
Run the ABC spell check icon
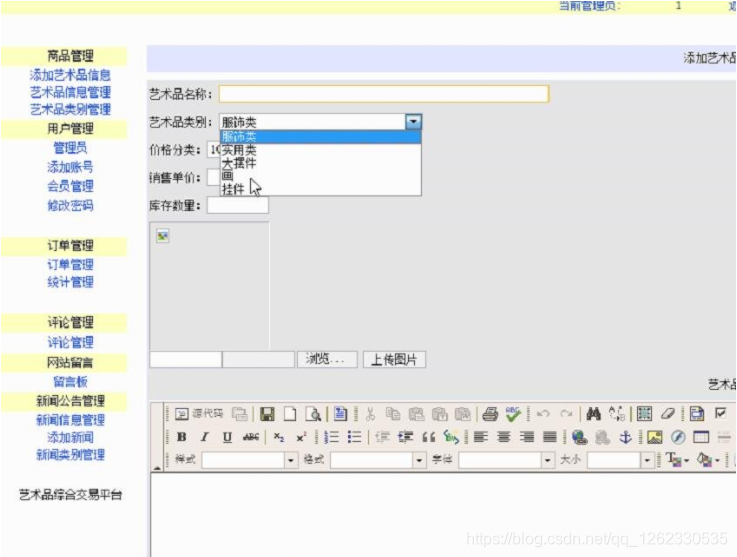[x=513, y=414]
